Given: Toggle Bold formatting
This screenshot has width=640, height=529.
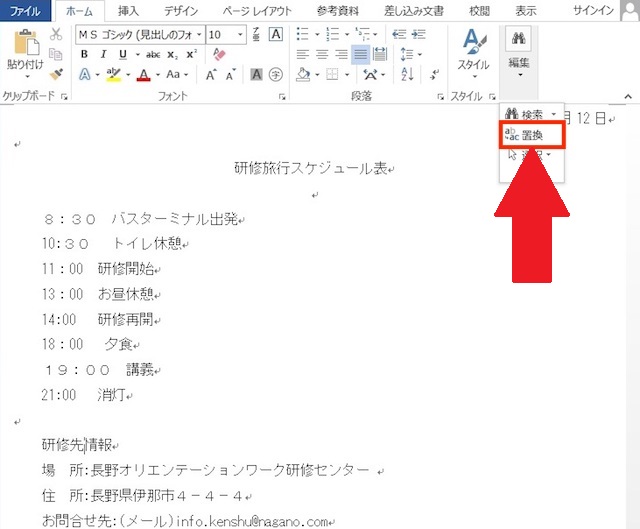Looking at the screenshot, I should tap(84, 54).
